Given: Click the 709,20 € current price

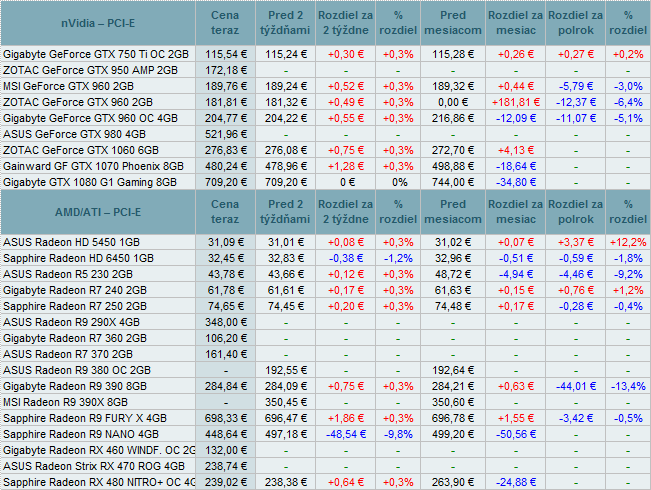Looking at the screenshot, I should click(226, 182).
